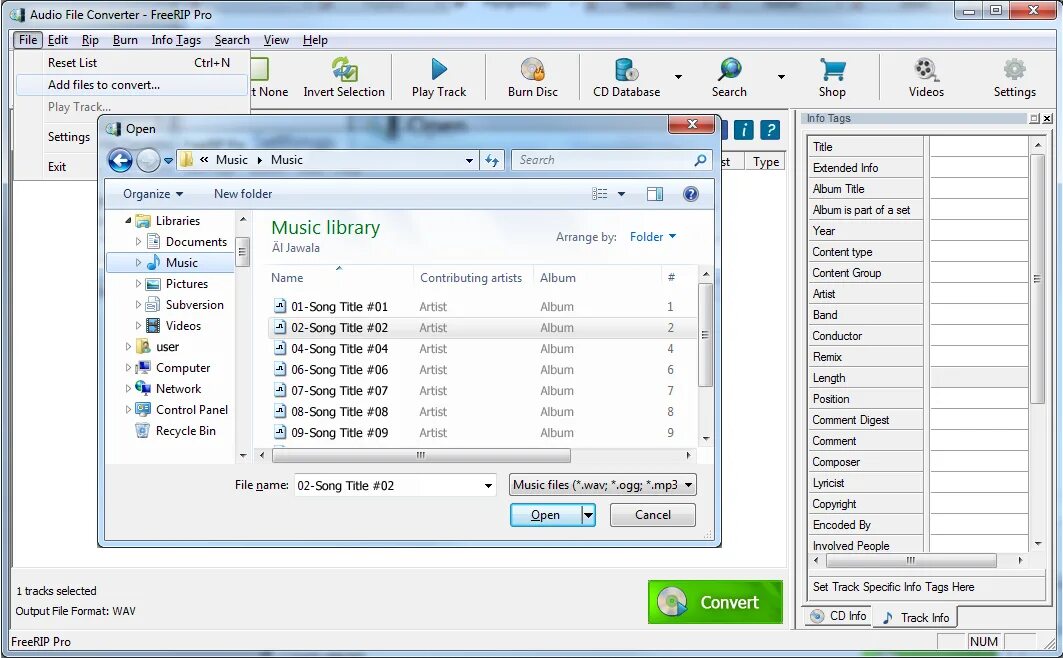Image resolution: width=1063 pixels, height=658 pixels.
Task: Open the Edit menu
Action: (x=58, y=40)
